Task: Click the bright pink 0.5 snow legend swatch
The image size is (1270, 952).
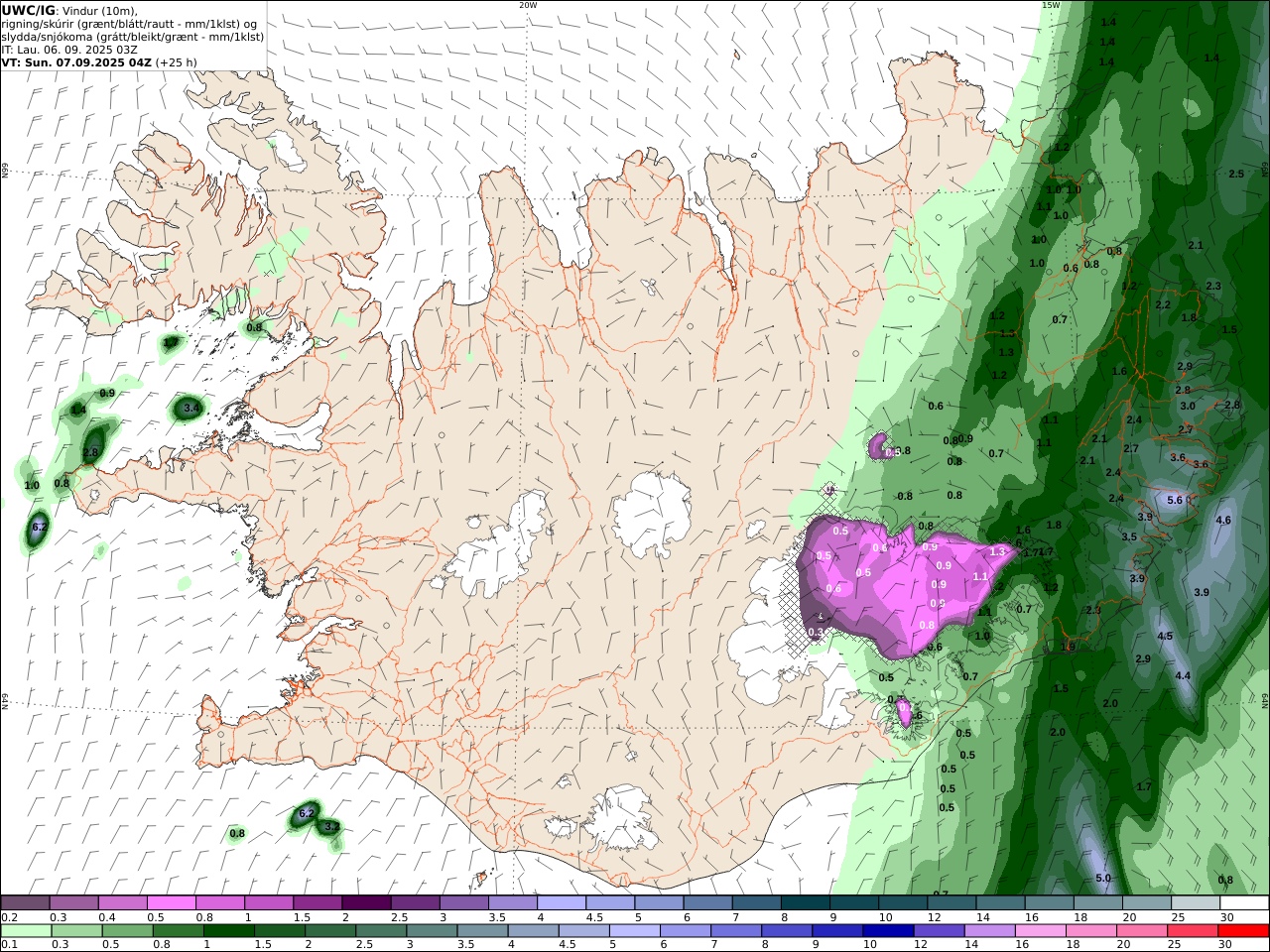Action: click(171, 903)
